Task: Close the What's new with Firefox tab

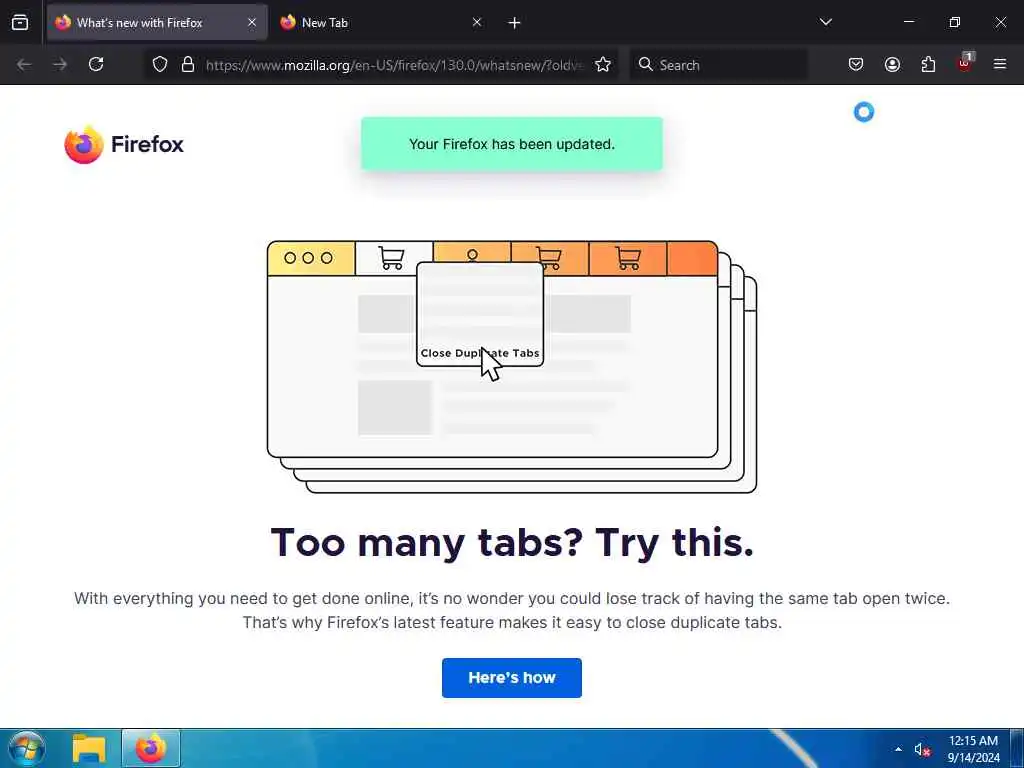Action: point(252,23)
